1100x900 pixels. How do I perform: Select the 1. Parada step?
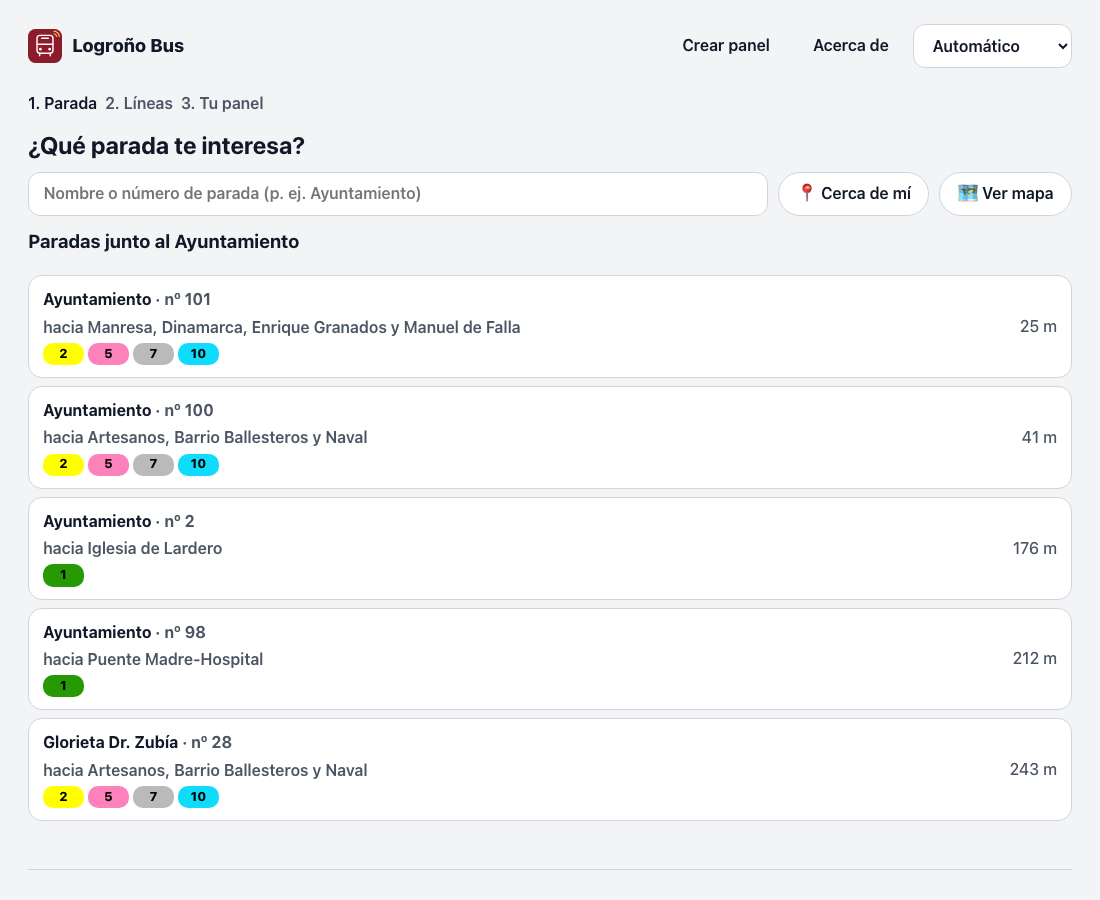tap(62, 103)
